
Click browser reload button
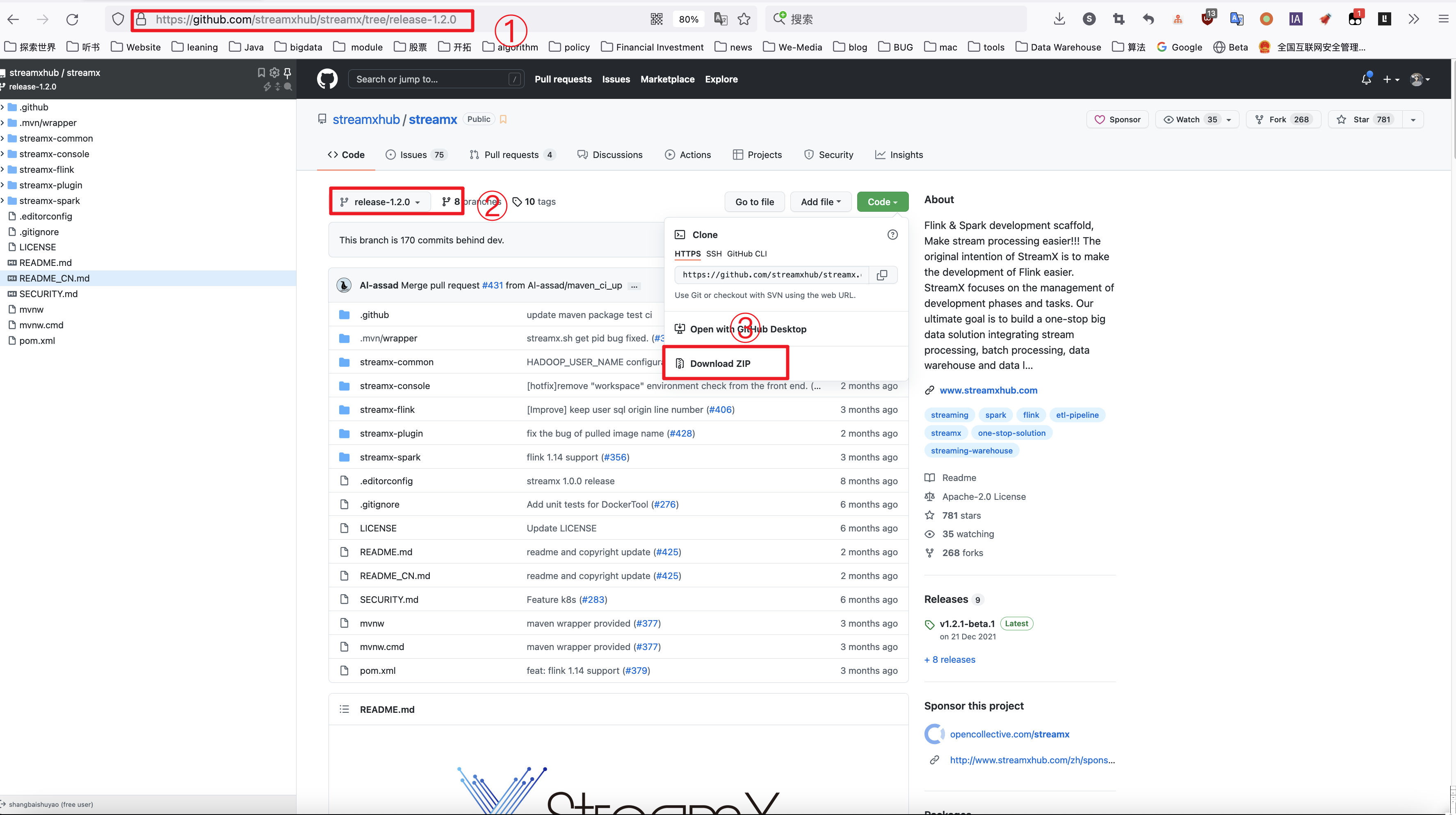[x=72, y=19]
